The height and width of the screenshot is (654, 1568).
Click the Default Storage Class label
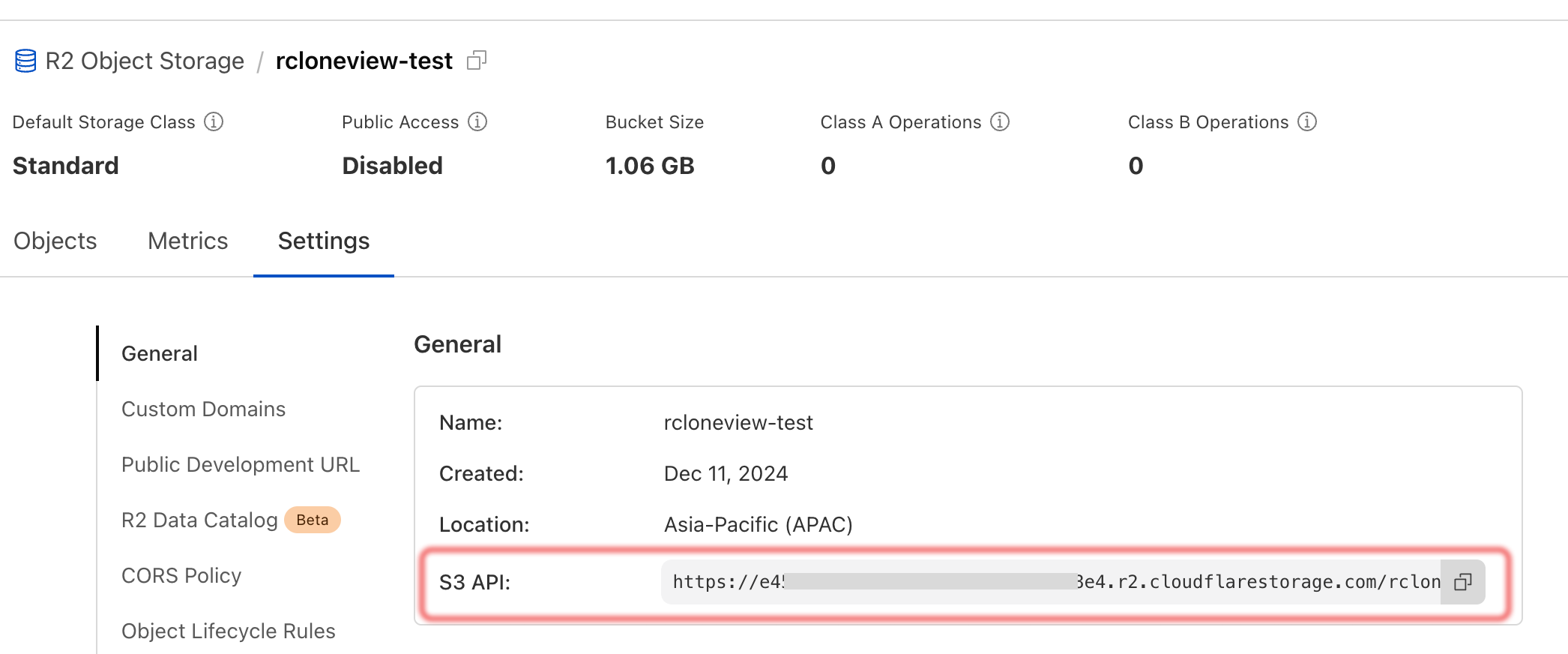click(x=104, y=122)
